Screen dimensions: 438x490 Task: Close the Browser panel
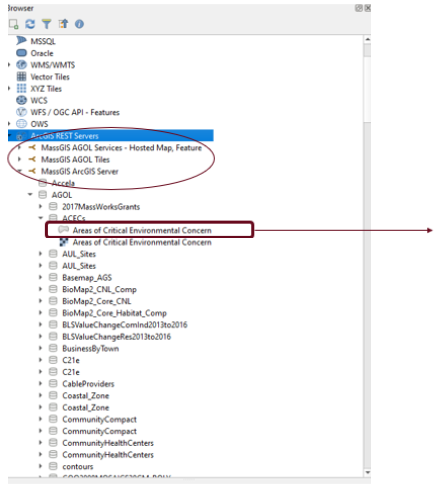pos(368,8)
